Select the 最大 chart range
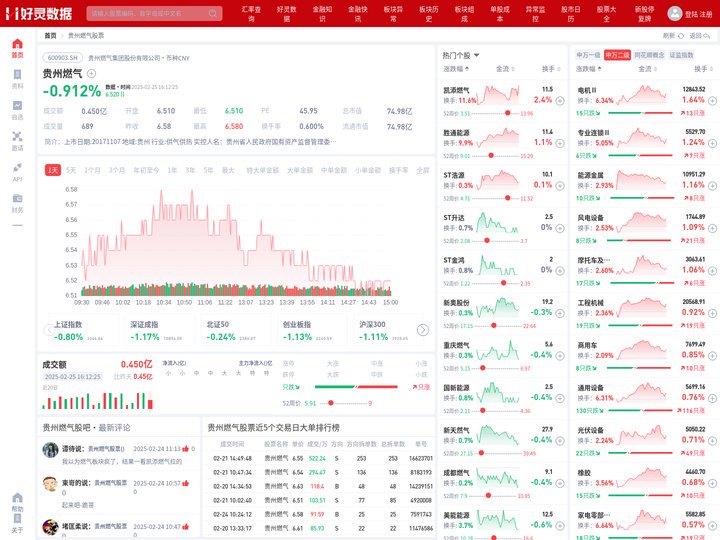The height and width of the screenshot is (540, 720). 228,170
